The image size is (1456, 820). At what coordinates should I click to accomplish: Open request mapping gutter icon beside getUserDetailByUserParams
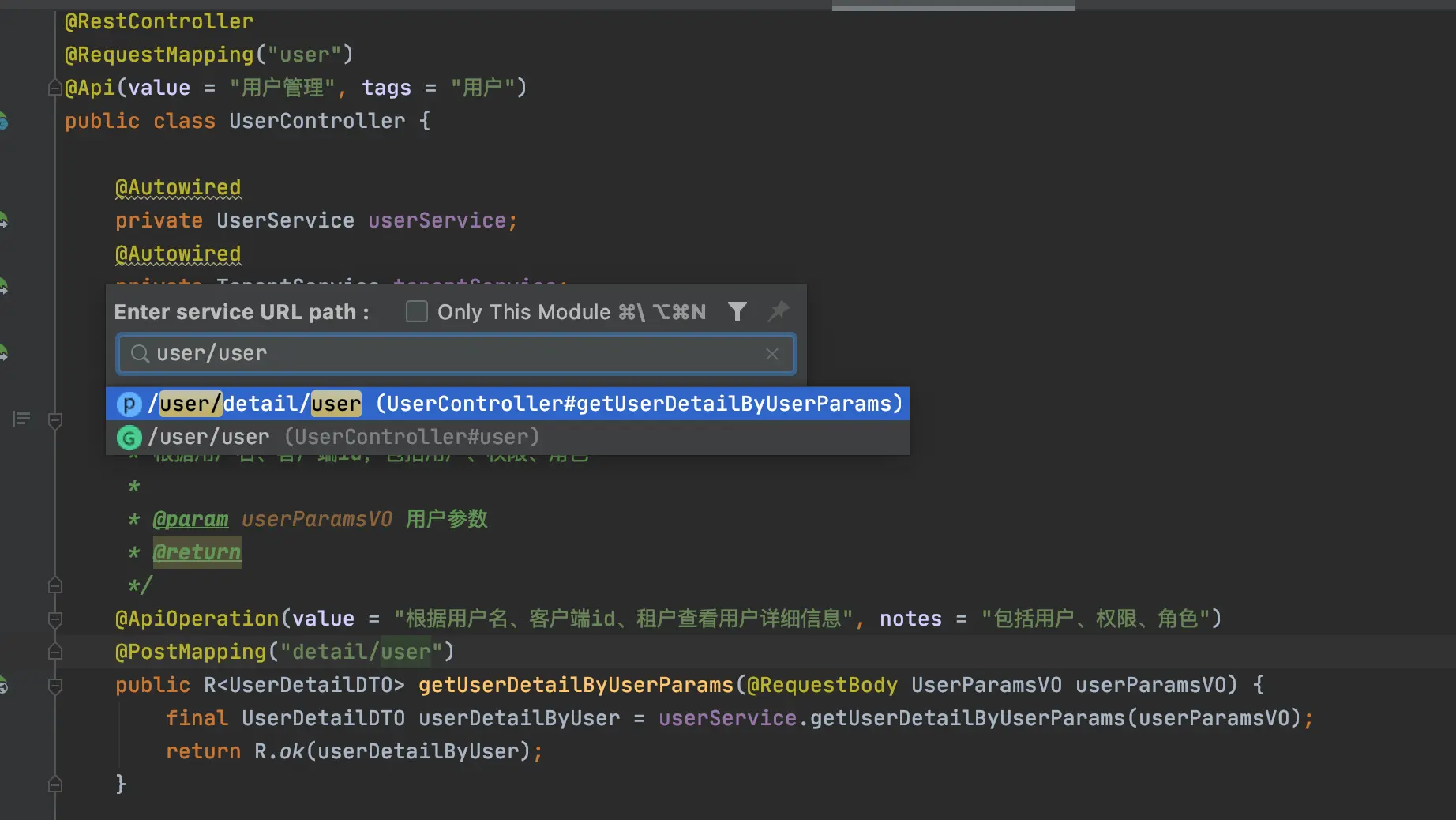3,685
